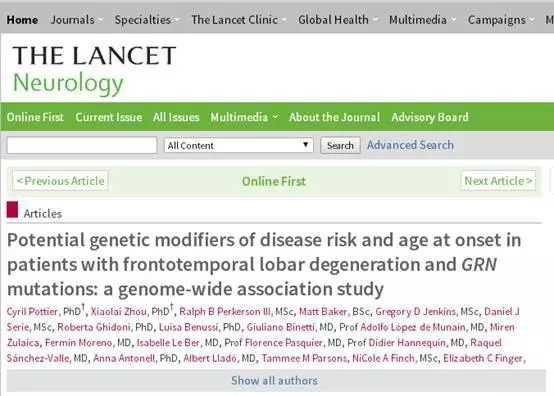Image resolution: width=554 pixels, height=396 pixels.
Task: Expand the Journals top menu
Action: coord(76,20)
